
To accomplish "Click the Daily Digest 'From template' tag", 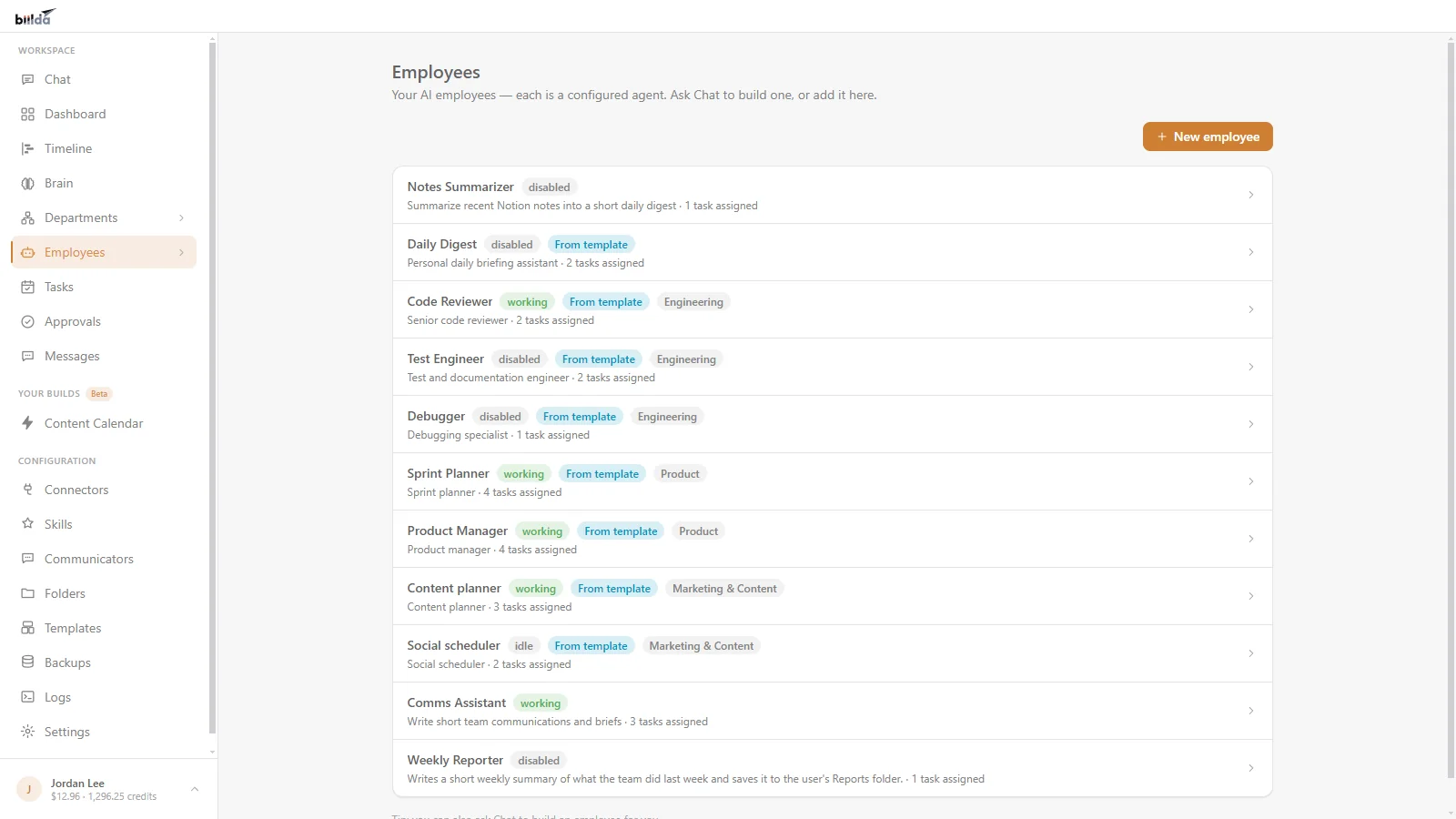I will [591, 245].
